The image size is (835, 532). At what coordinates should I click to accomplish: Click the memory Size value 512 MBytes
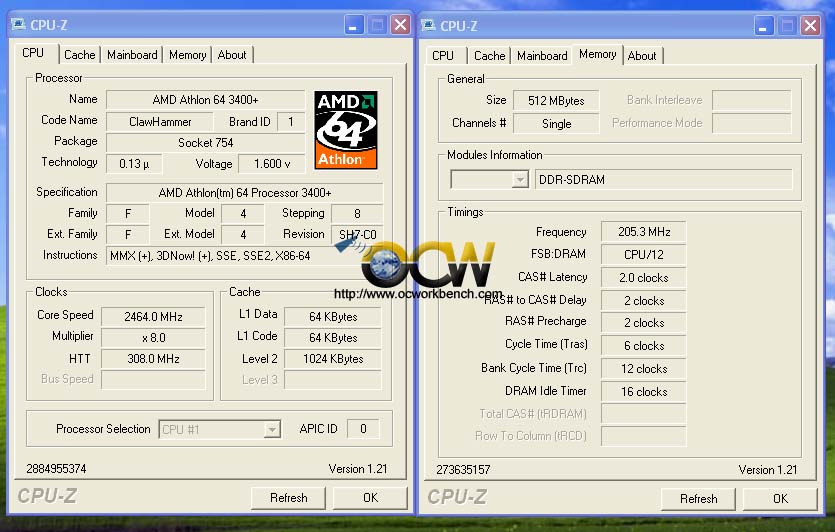[556, 101]
